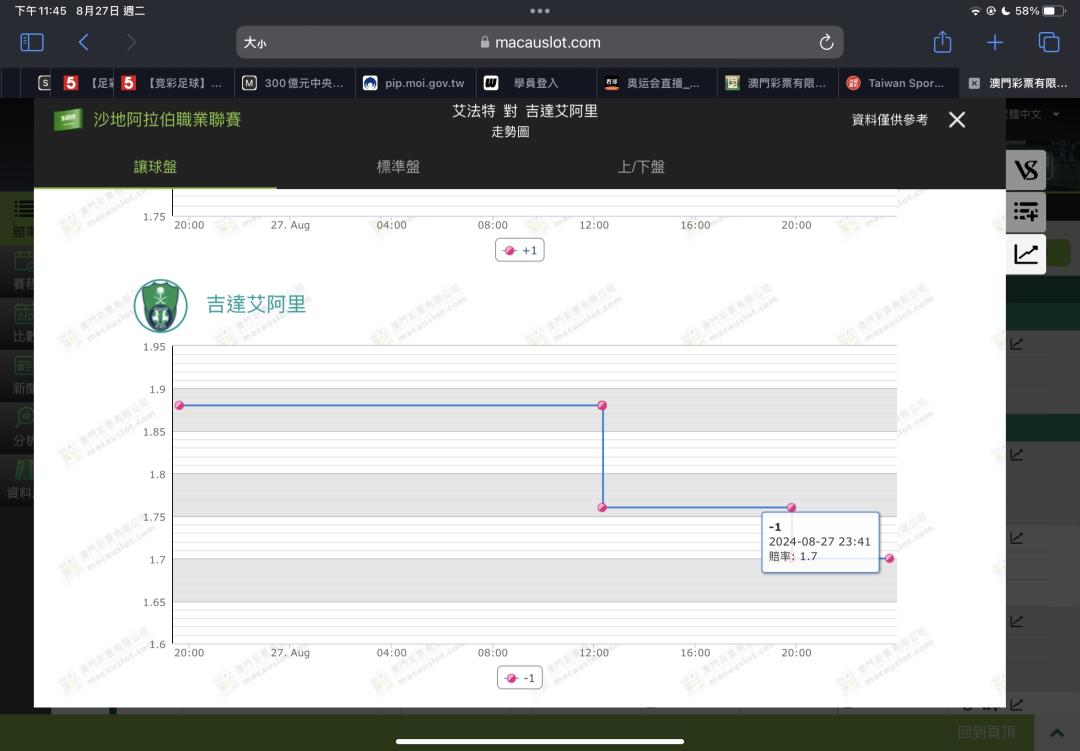Switch to Taiwan Sport browser tab
This screenshot has width=1080, height=751.
pyautogui.click(x=897, y=83)
